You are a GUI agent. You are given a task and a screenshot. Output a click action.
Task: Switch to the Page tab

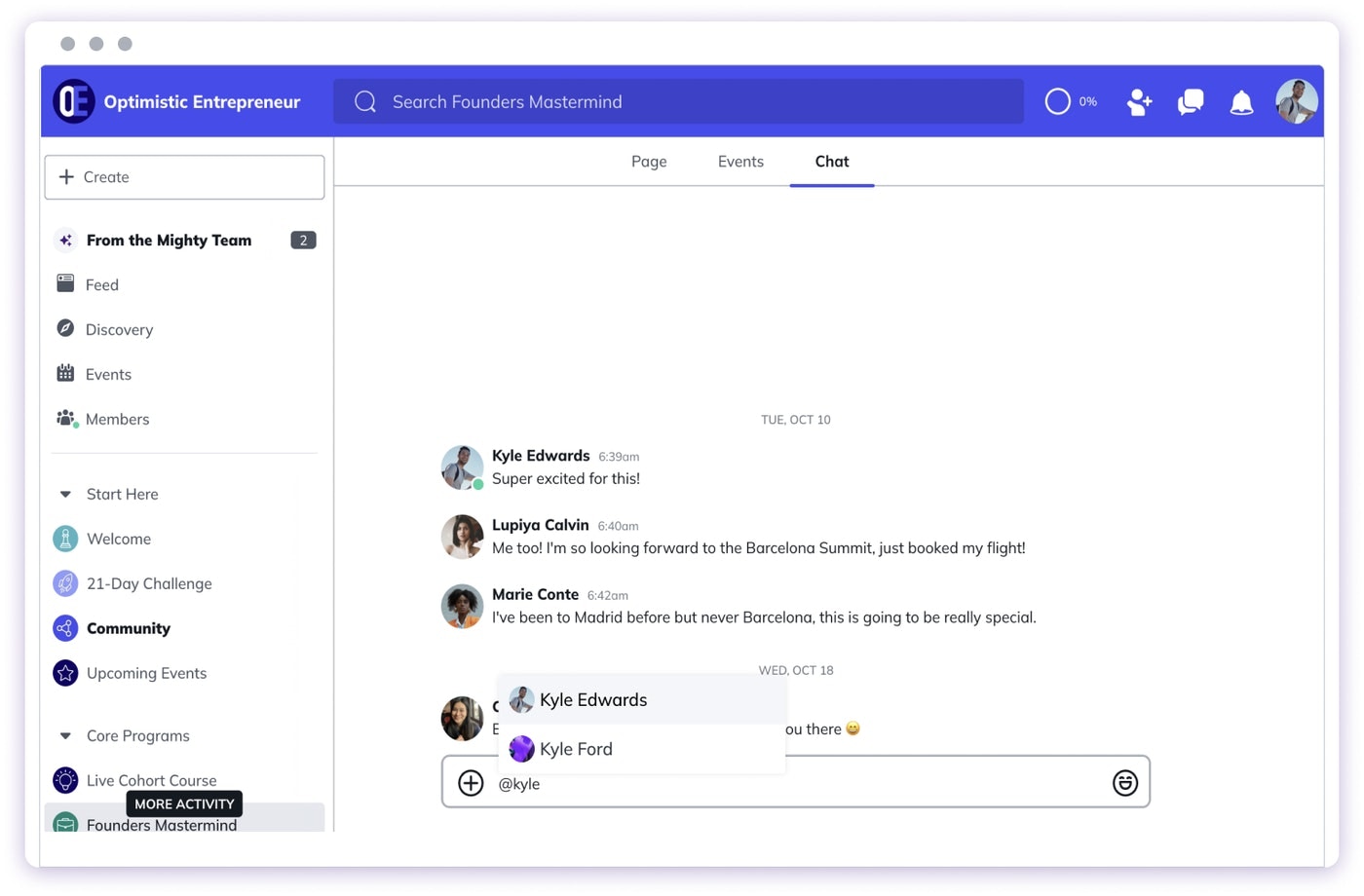coord(649,162)
